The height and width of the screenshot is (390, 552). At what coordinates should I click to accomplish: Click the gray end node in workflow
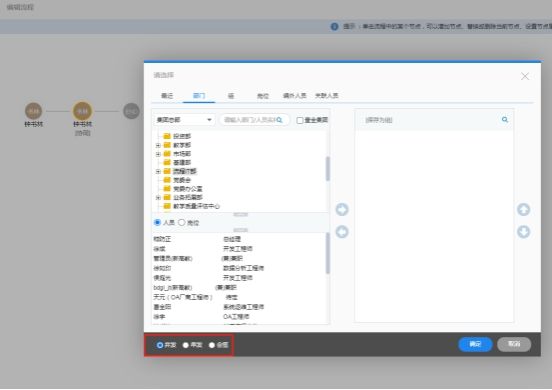pyautogui.click(x=131, y=111)
